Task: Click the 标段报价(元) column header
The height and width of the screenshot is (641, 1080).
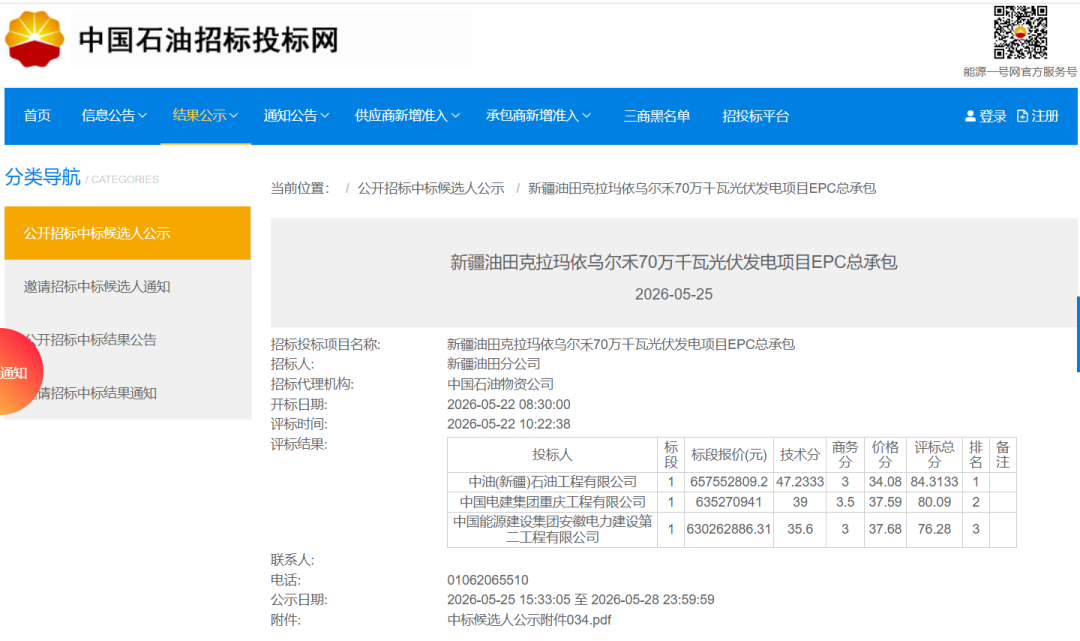Action: (729, 454)
